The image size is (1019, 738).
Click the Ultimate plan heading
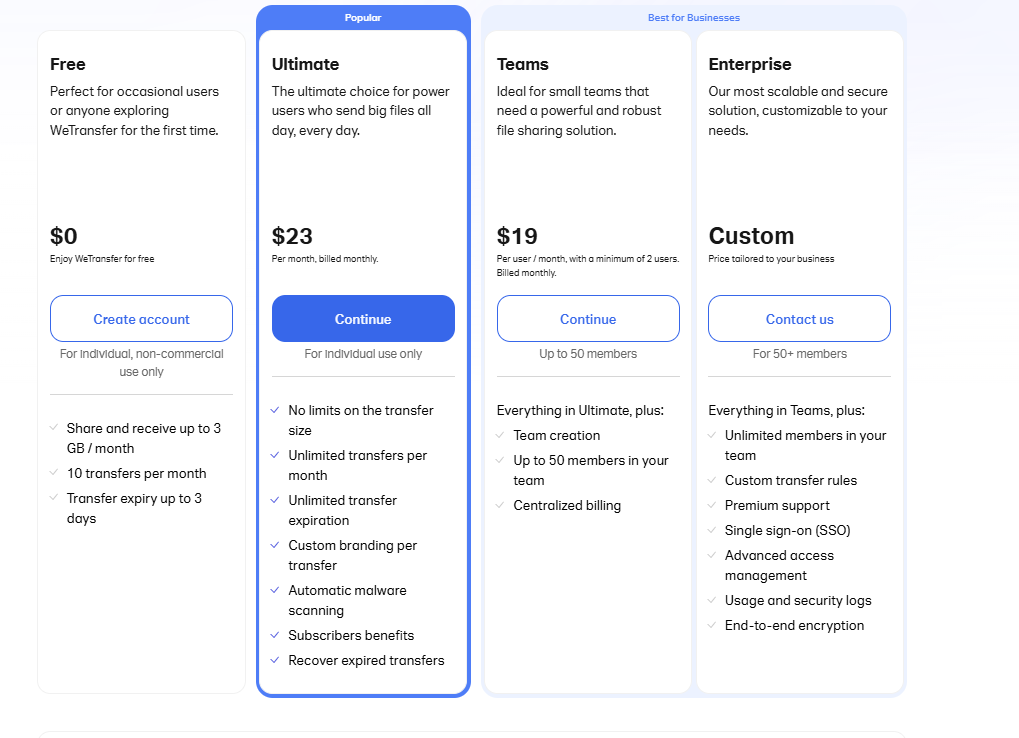tap(305, 64)
